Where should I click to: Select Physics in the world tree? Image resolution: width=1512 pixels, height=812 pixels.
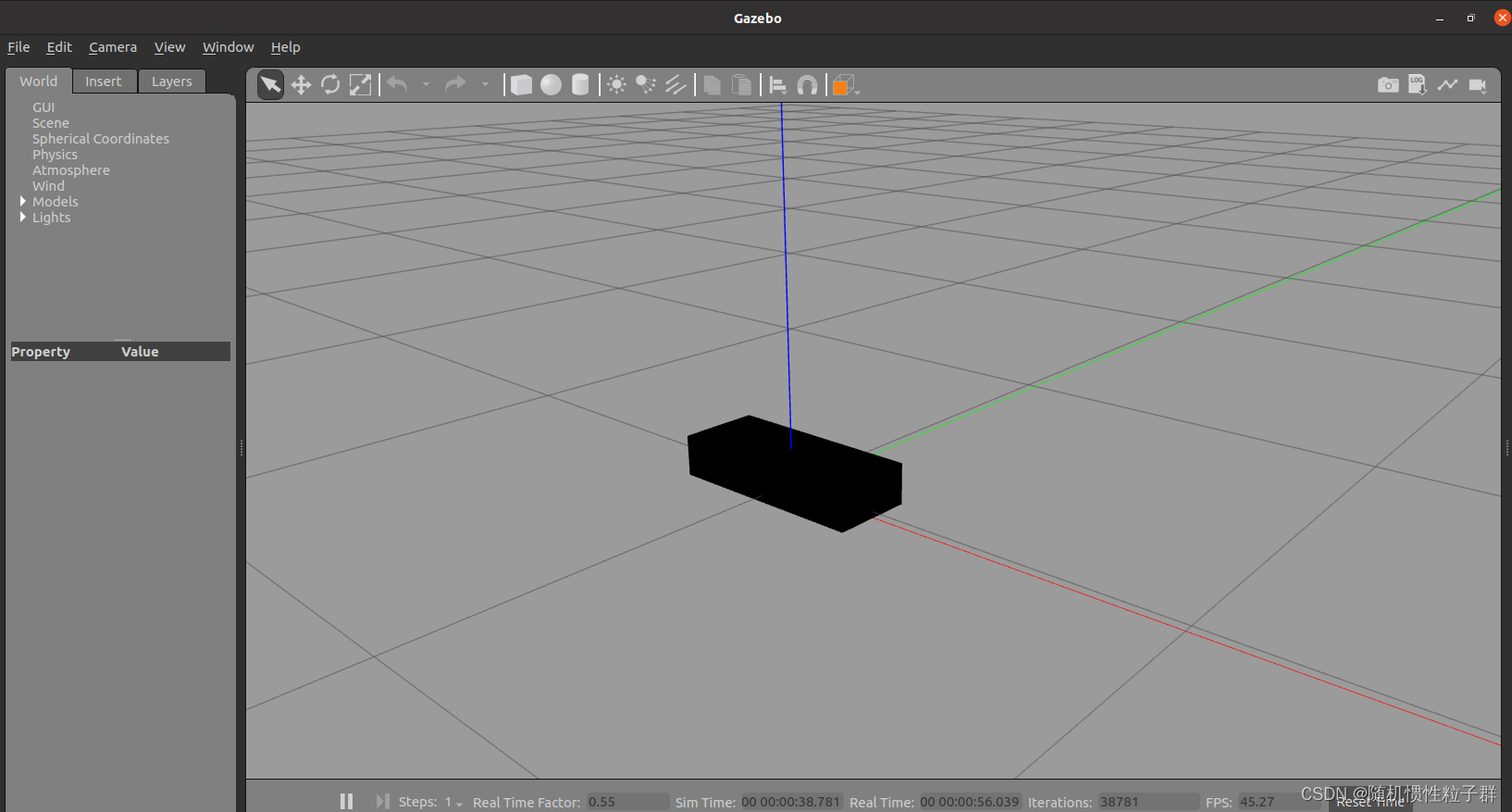55,155
